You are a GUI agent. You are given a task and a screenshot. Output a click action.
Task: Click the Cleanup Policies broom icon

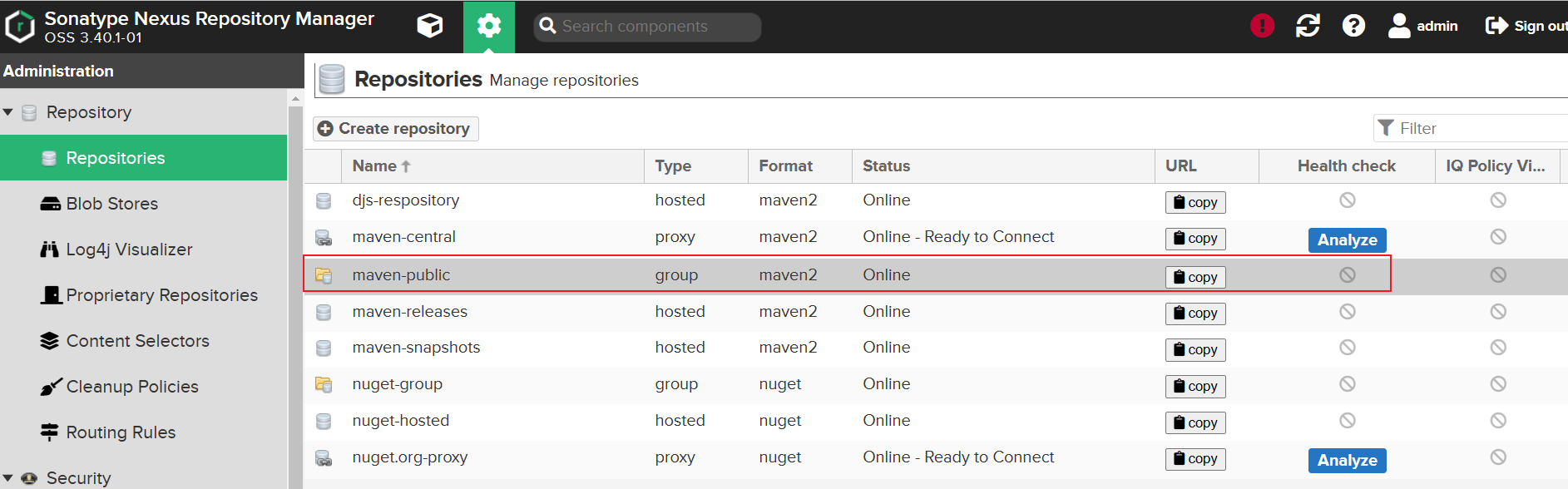51,387
